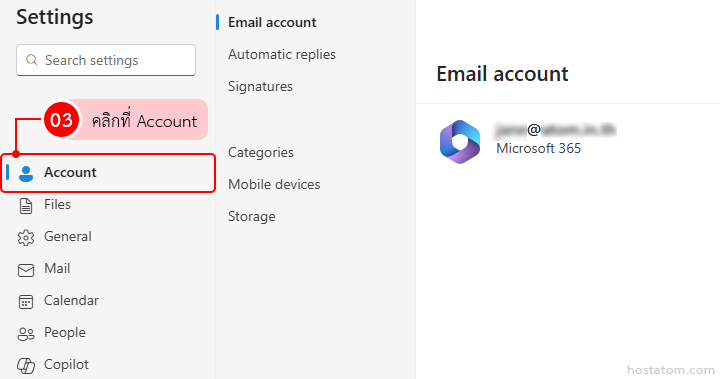The image size is (720, 379).
Task: Click the Email account page heading
Action: [502, 74]
